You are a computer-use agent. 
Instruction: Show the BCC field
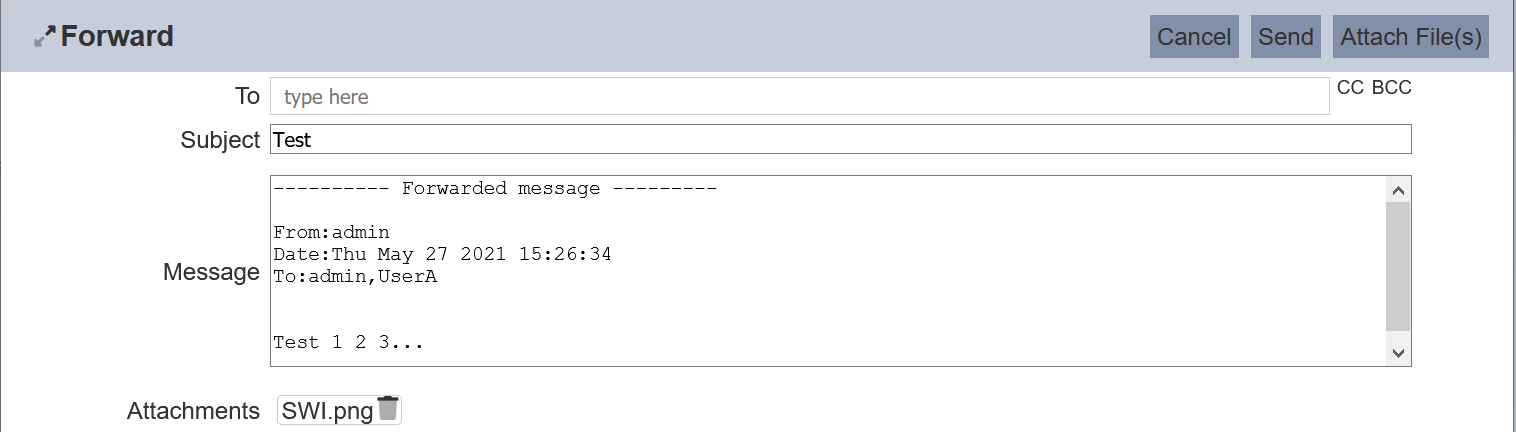pos(1391,88)
